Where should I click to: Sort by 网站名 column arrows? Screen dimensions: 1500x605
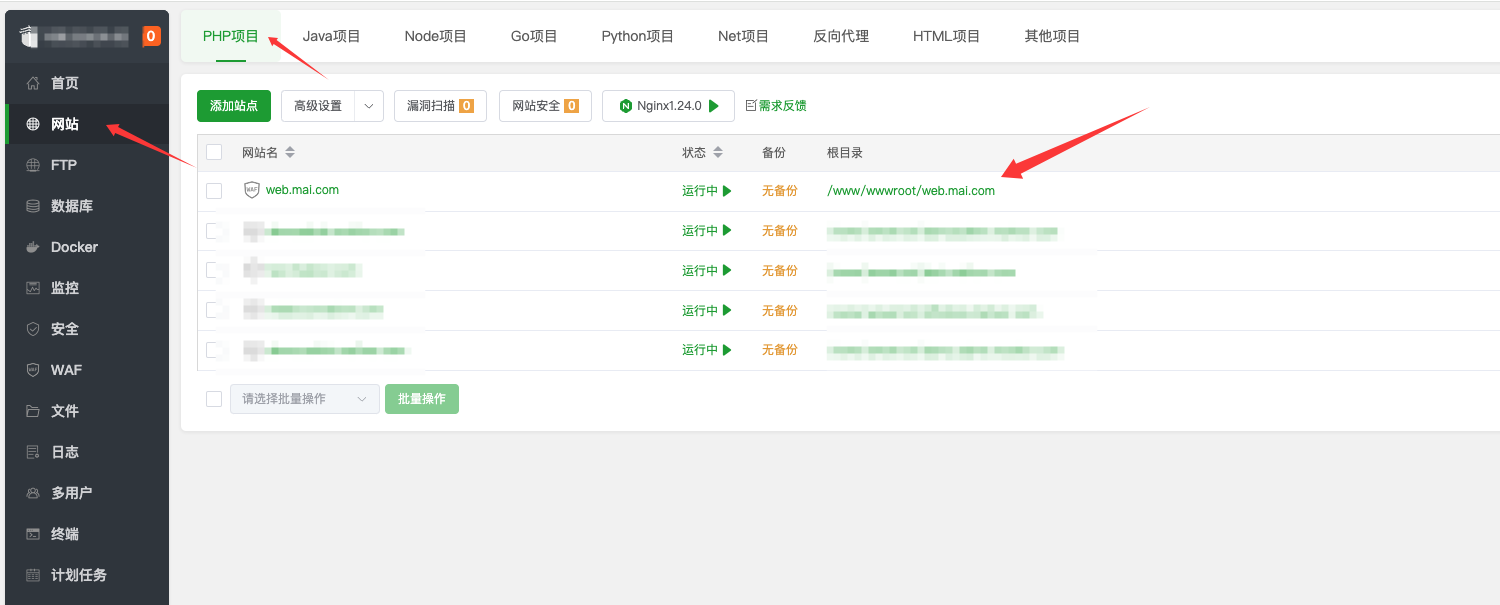pos(290,153)
